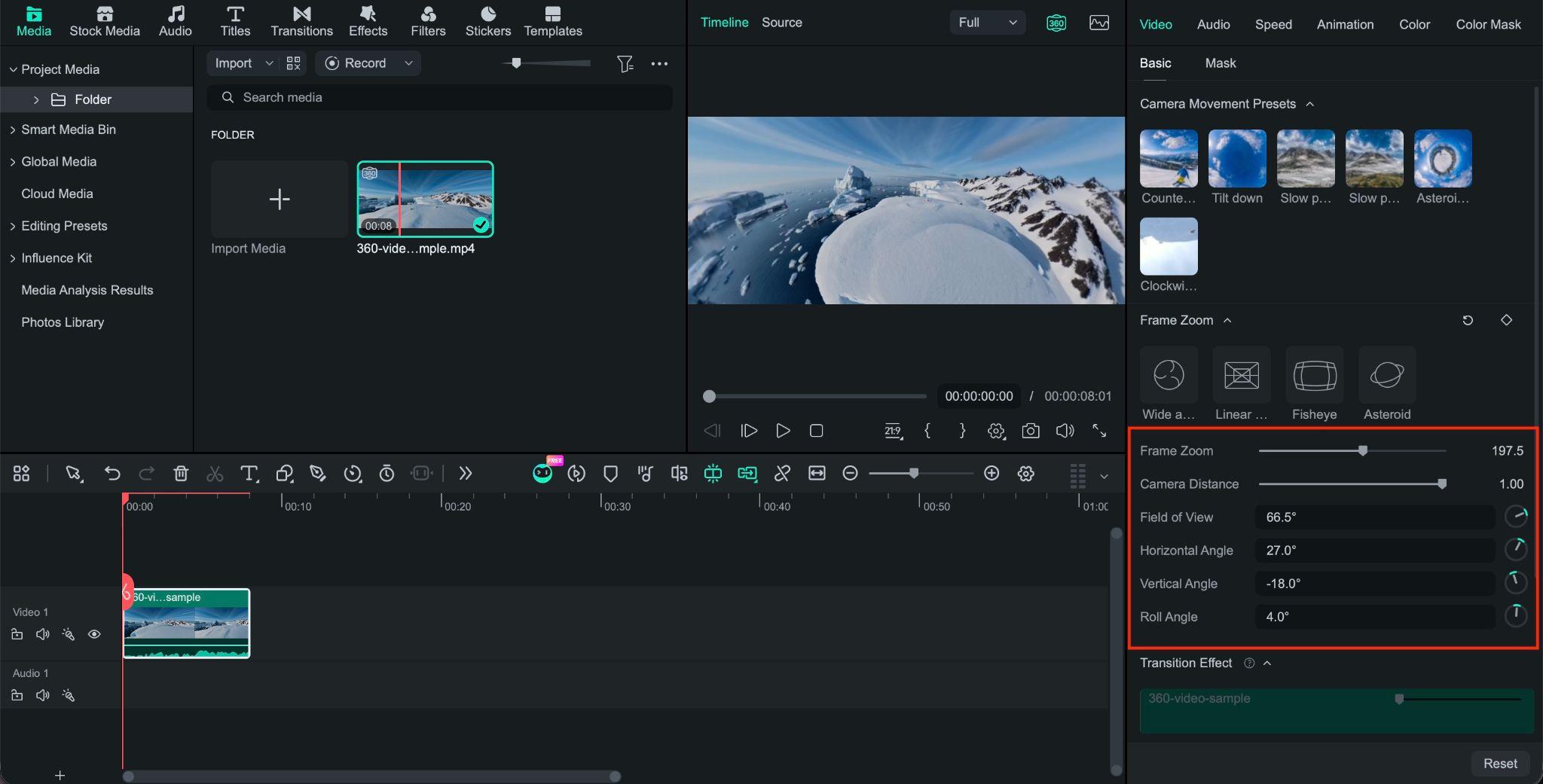Open the Mask sub-tab
The height and width of the screenshot is (784, 1543).
1220,63
